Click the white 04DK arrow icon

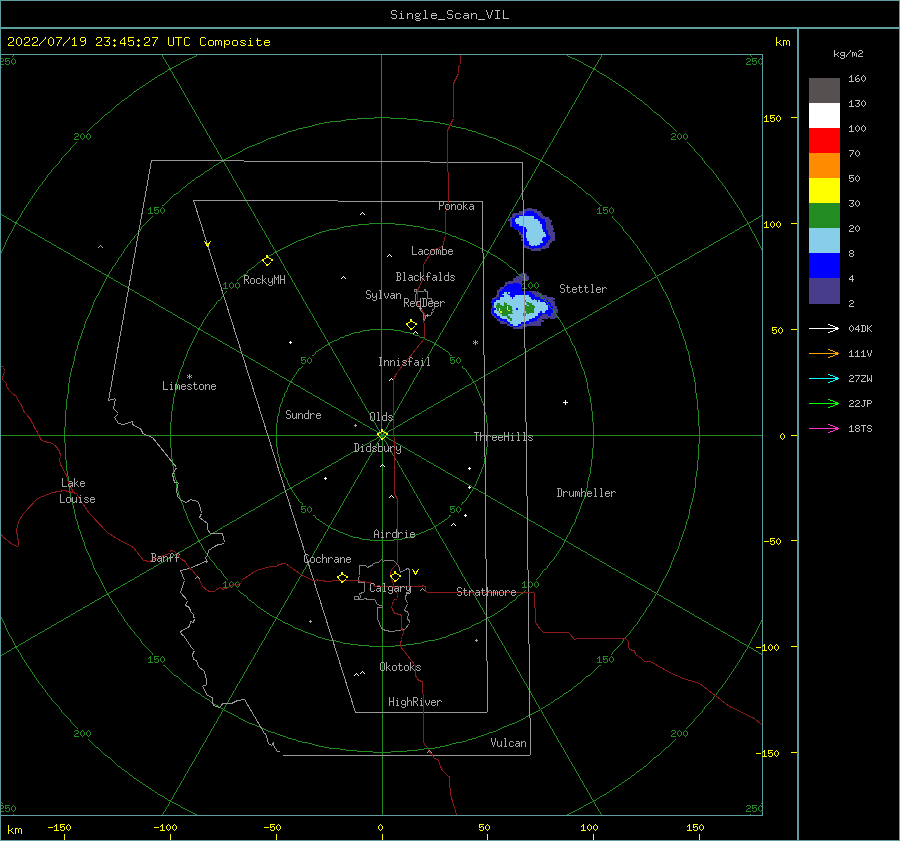824,328
